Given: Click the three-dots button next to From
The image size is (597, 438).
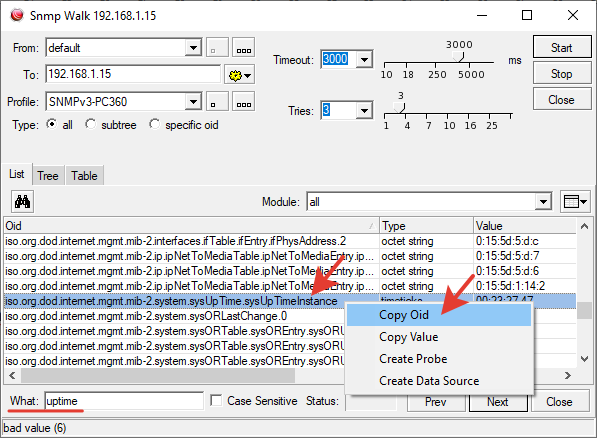Looking at the screenshot, I should 244,48.
